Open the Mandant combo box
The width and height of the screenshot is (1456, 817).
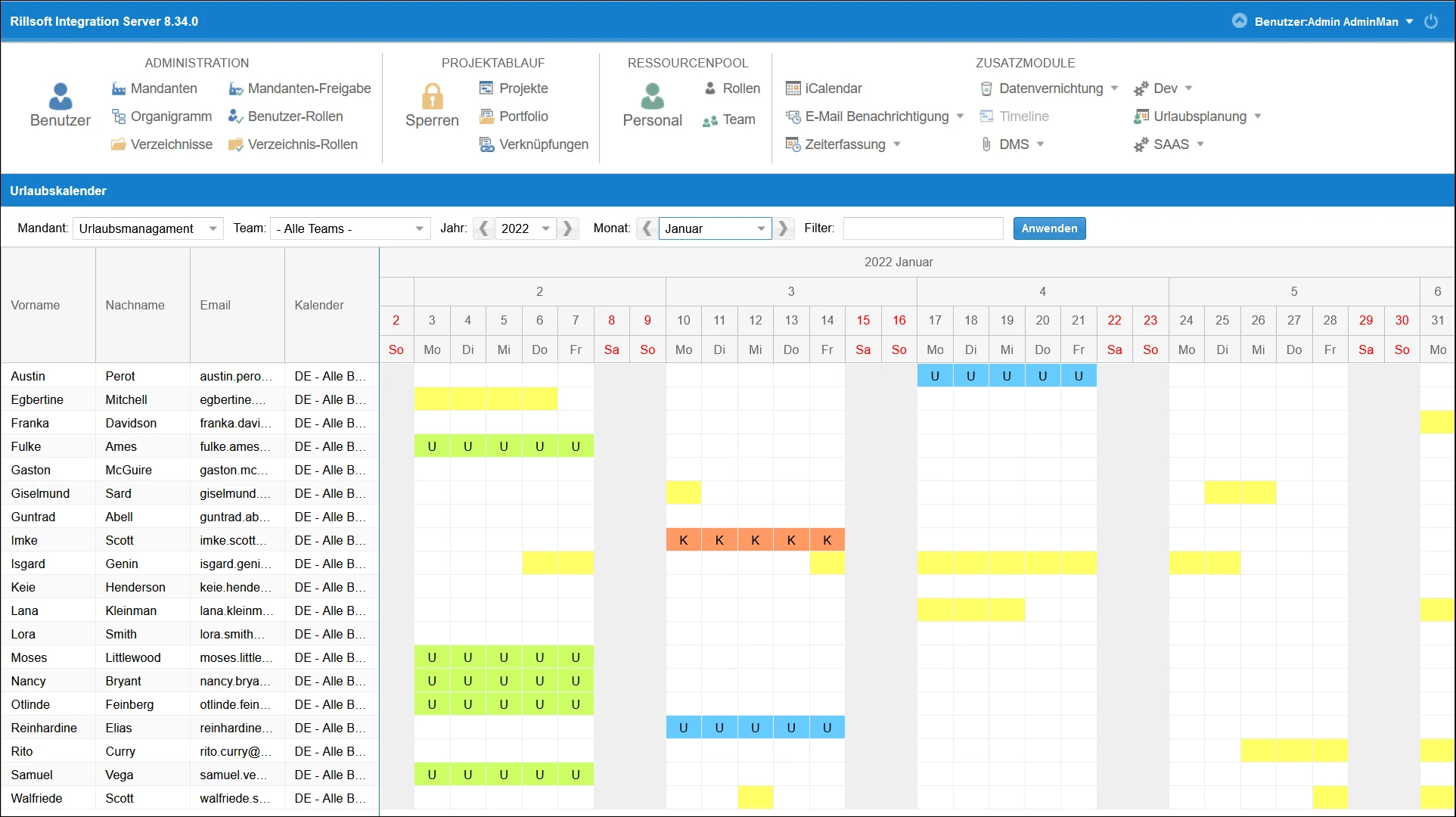147,228
